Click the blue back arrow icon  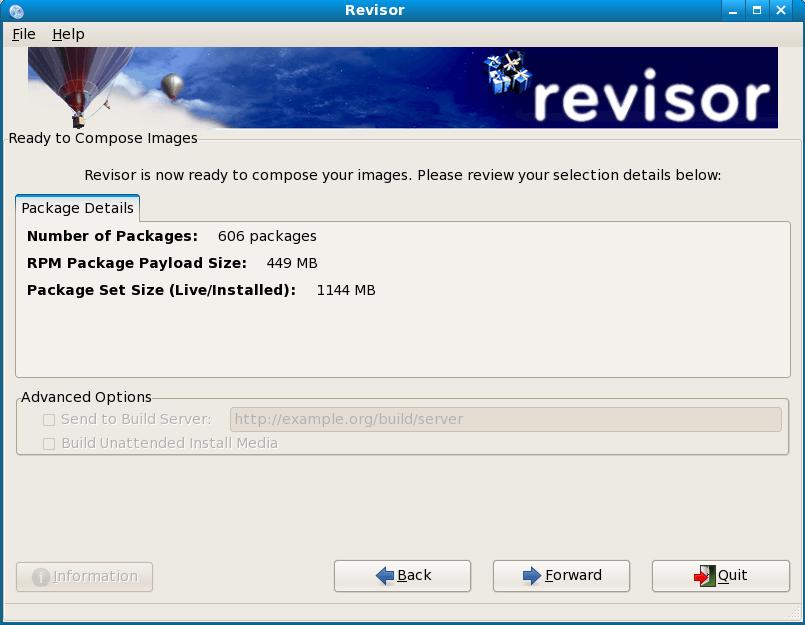click(385, 576)
